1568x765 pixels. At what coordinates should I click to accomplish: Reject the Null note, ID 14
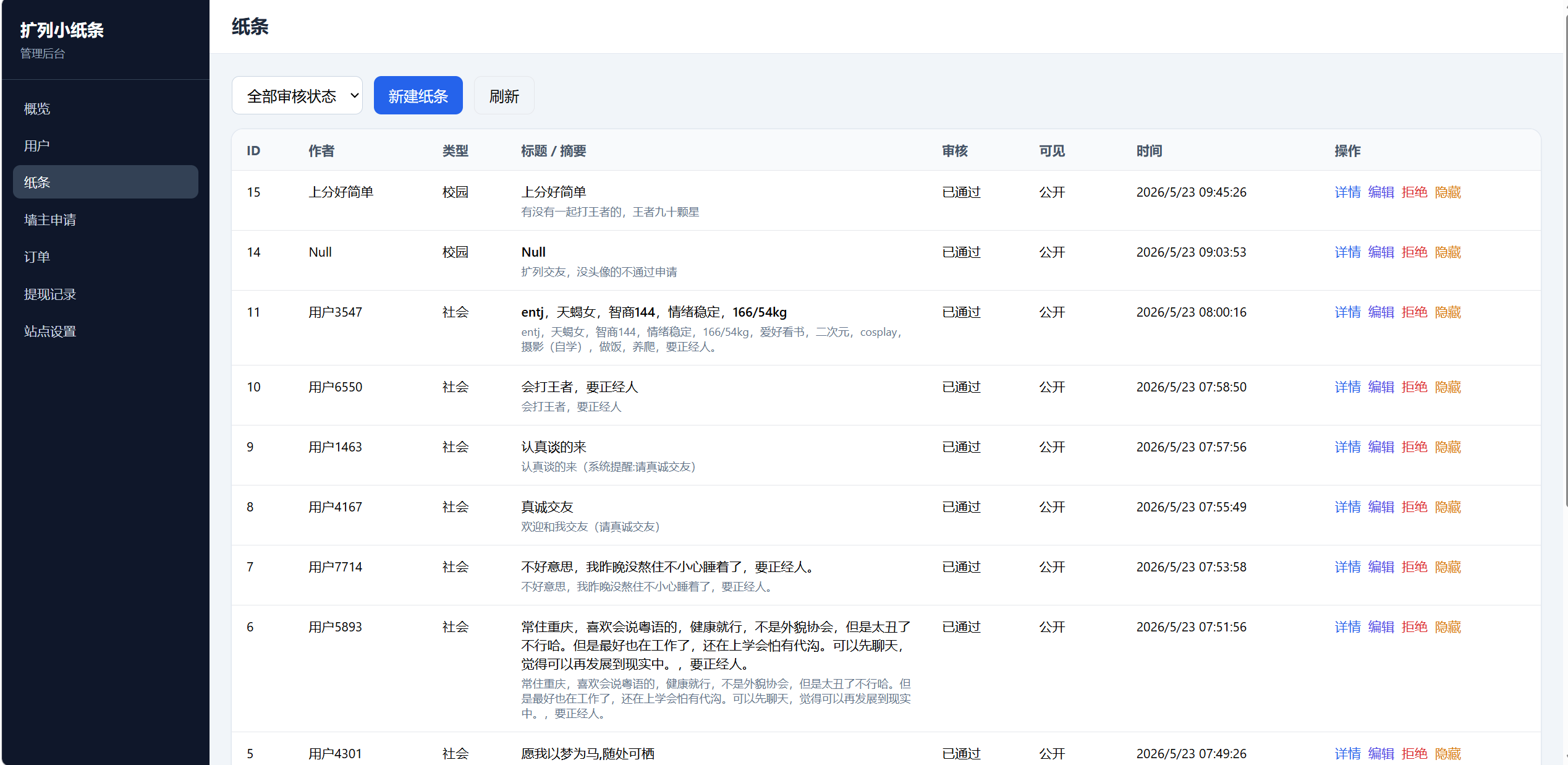[1414, 252]
